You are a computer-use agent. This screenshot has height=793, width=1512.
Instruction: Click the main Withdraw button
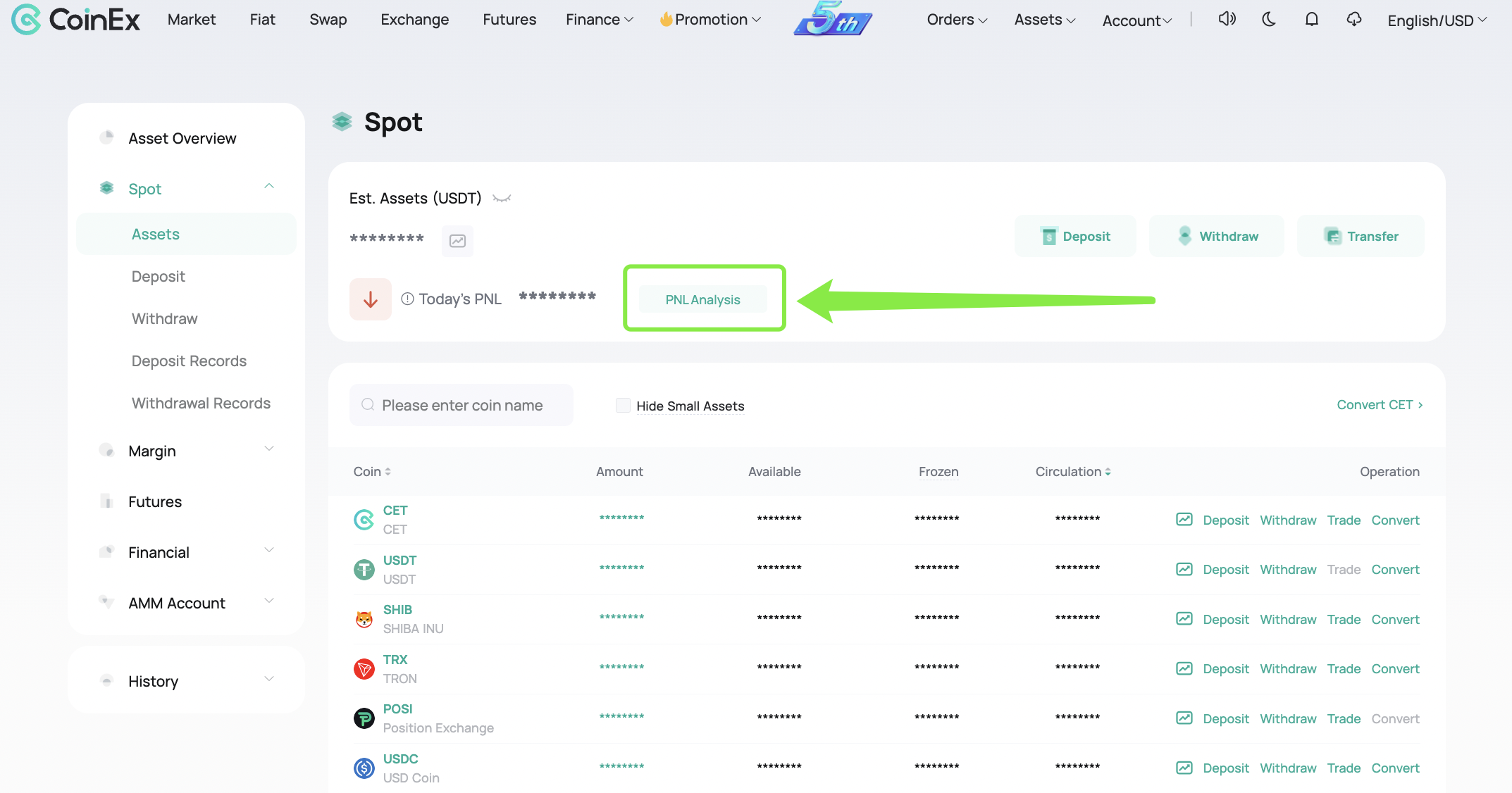coord(1217,236)
